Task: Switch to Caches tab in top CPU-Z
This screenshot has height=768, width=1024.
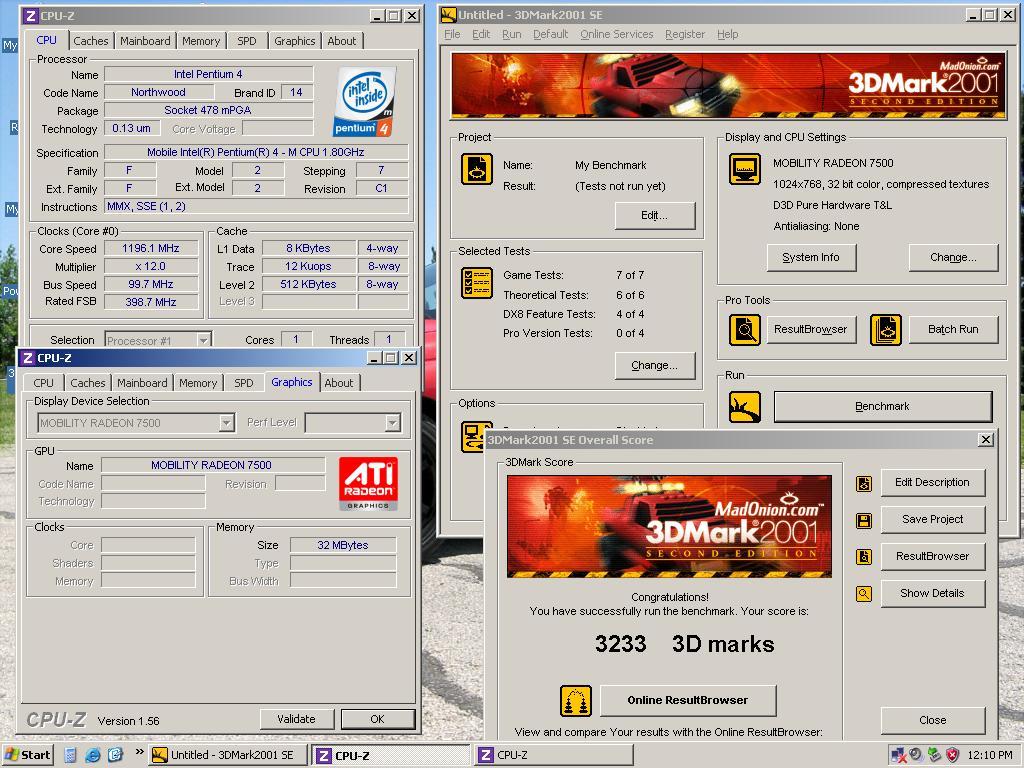Action: coord(91,40)
